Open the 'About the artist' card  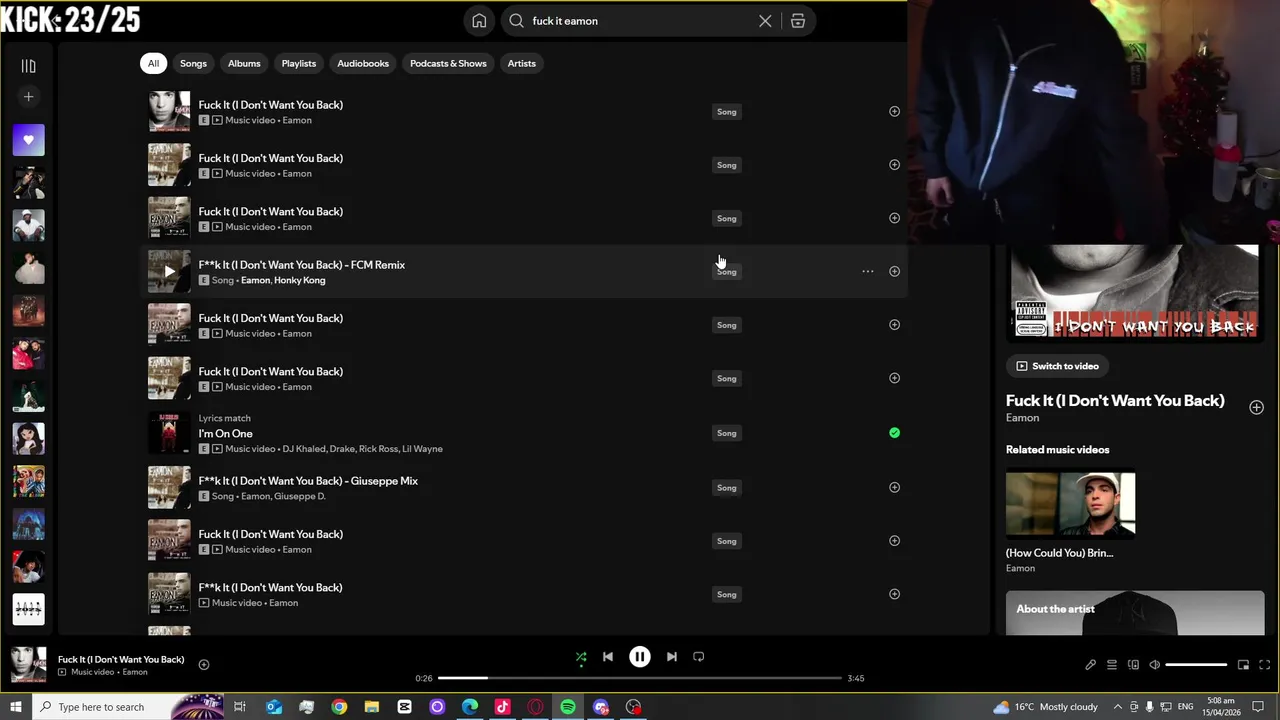coord(1135,612)
